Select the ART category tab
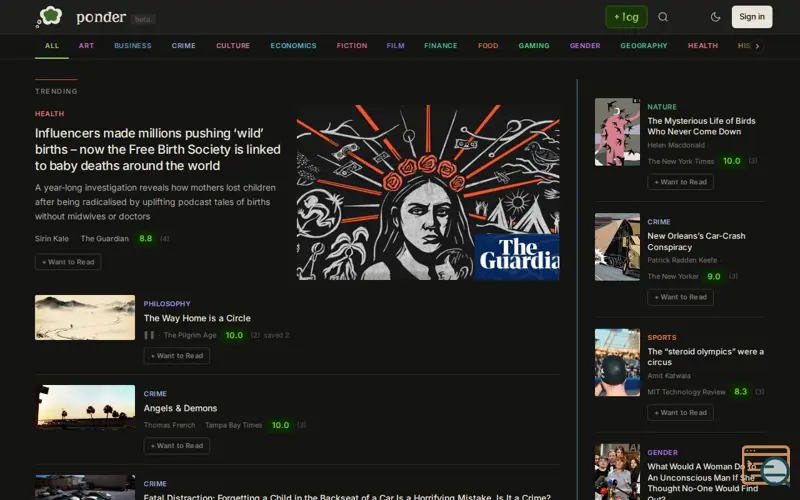 (86, 46)
